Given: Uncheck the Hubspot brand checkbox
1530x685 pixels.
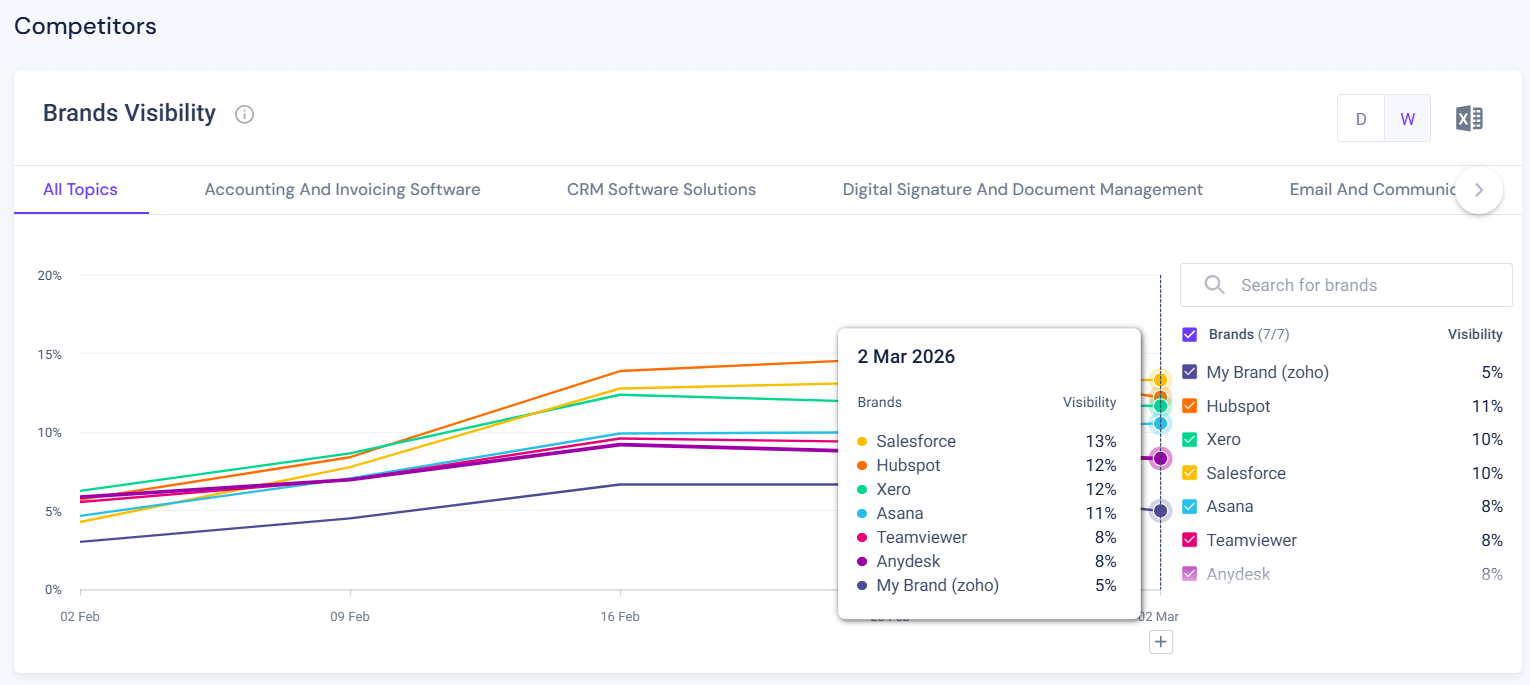Looking at the screenshot, I should [1190, 406].
